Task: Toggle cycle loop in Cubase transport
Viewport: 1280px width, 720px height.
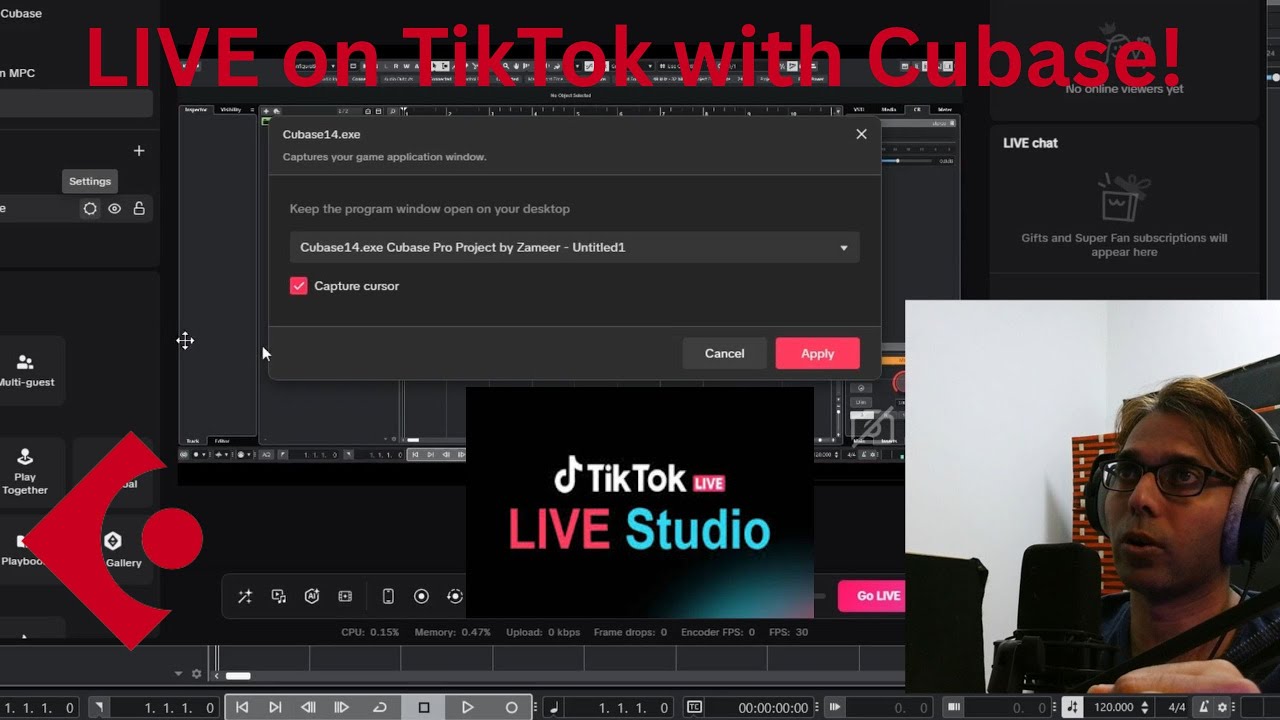Action: tap(380, 707)
